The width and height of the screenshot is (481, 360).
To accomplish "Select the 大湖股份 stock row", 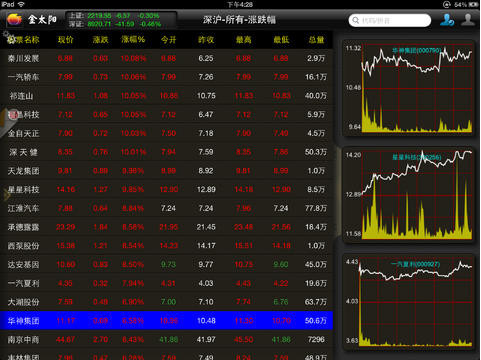I will [166, 302].
